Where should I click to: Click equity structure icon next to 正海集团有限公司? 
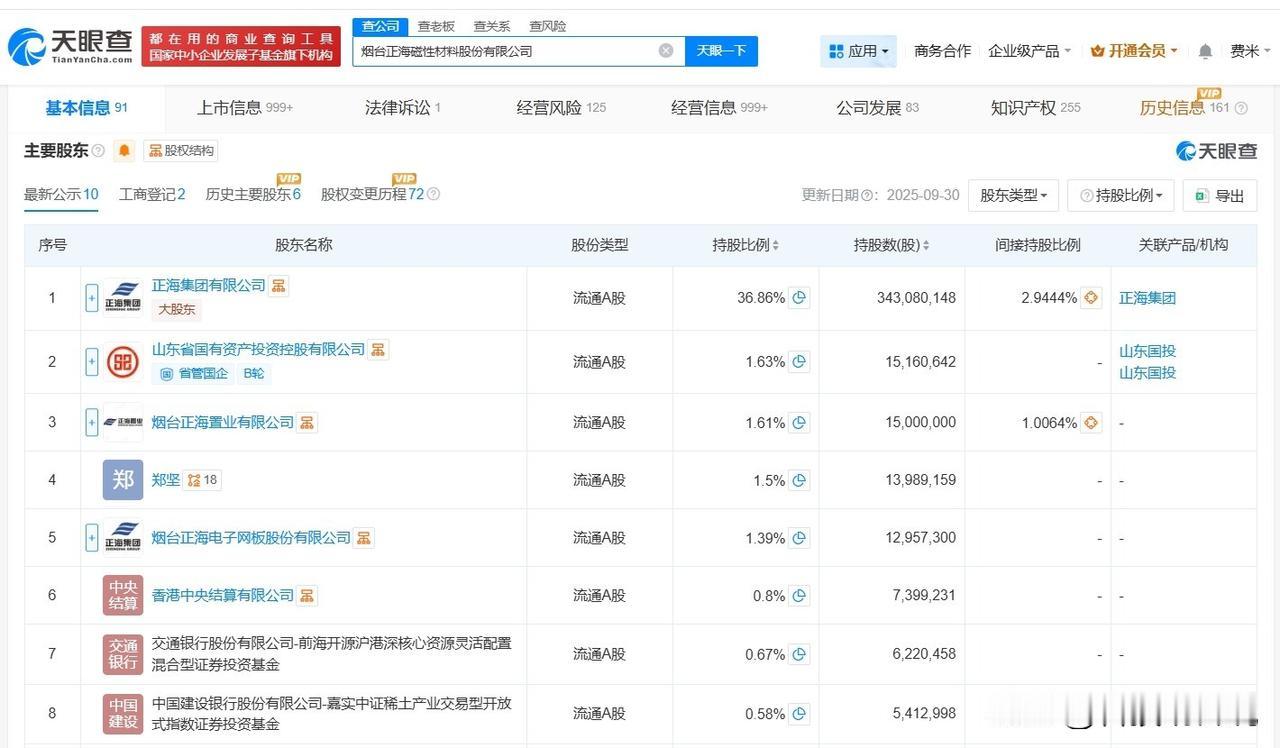point(279,286)
